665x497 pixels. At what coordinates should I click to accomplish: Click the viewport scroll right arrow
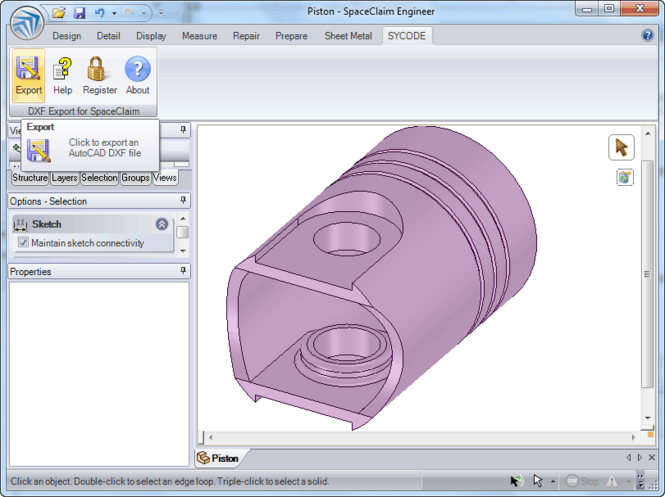pos(634,437)
